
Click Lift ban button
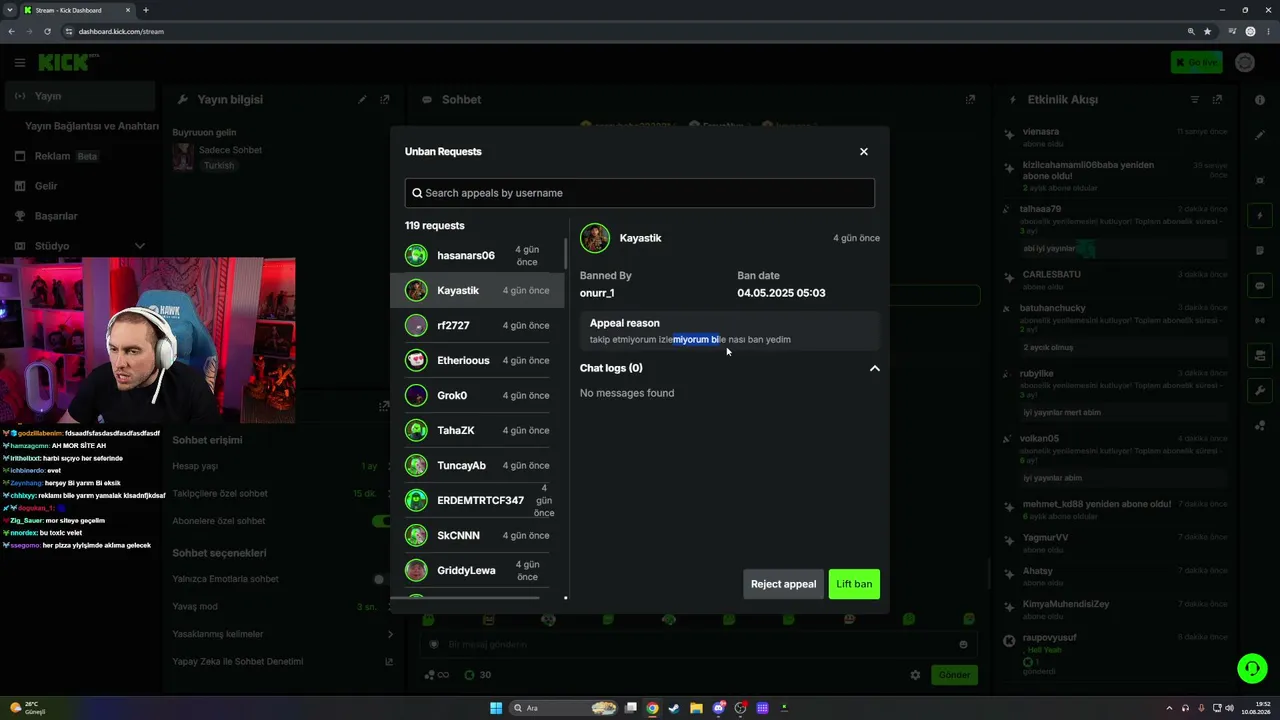point(854,584)
